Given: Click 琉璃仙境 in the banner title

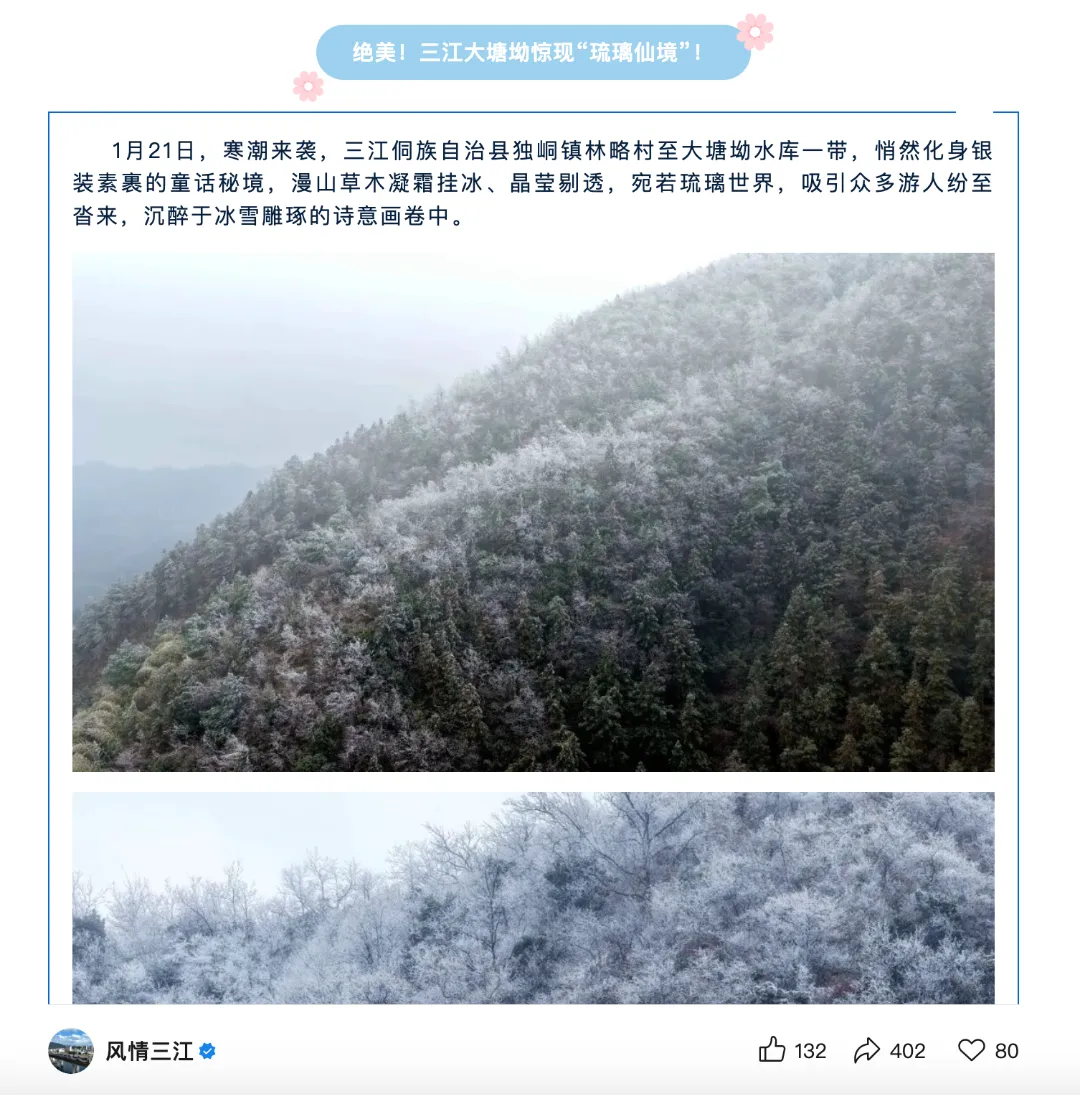Looking at the screenshot, I should pyautogui.click(x=633, y=52).
